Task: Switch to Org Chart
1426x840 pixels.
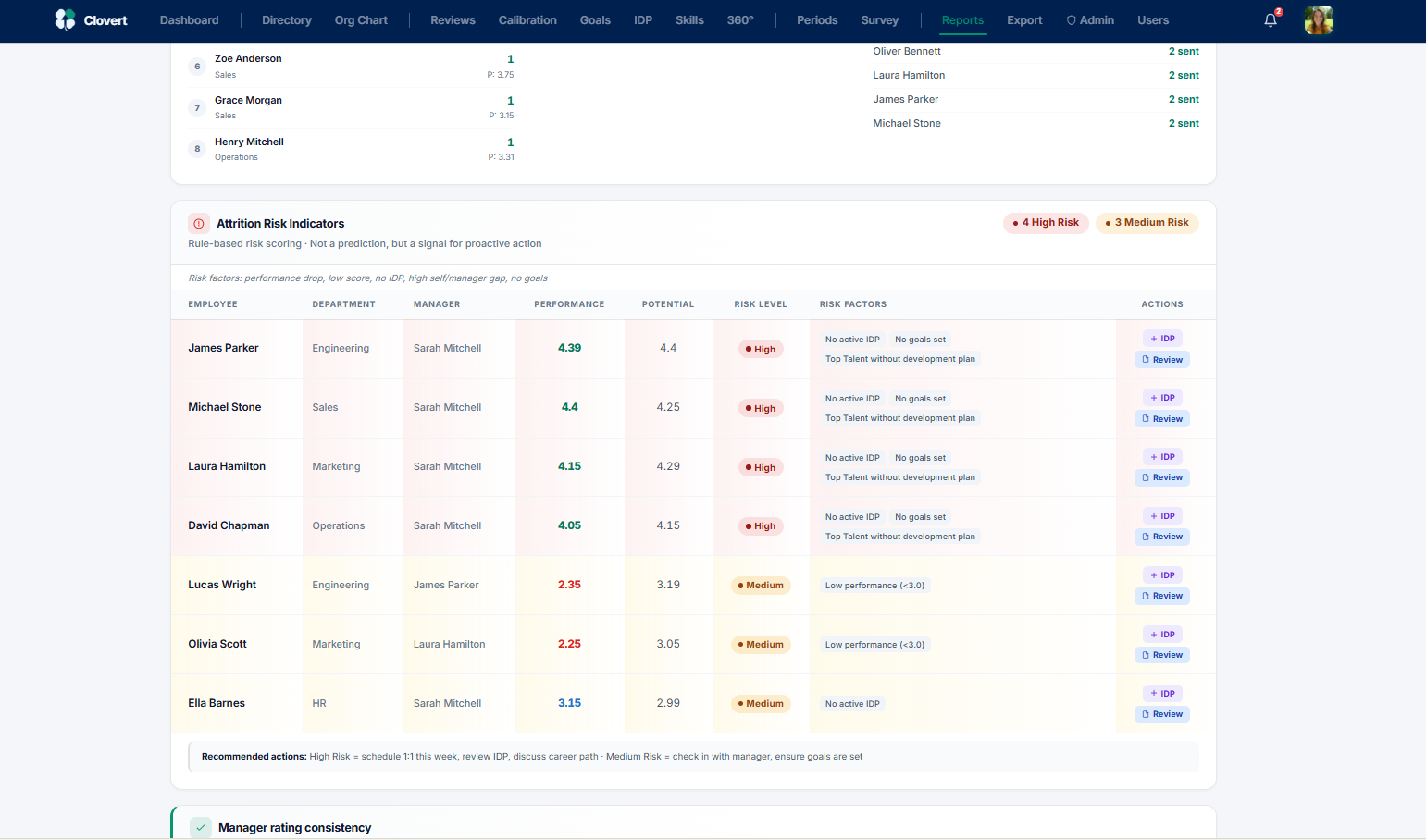Action: point(361,20)
